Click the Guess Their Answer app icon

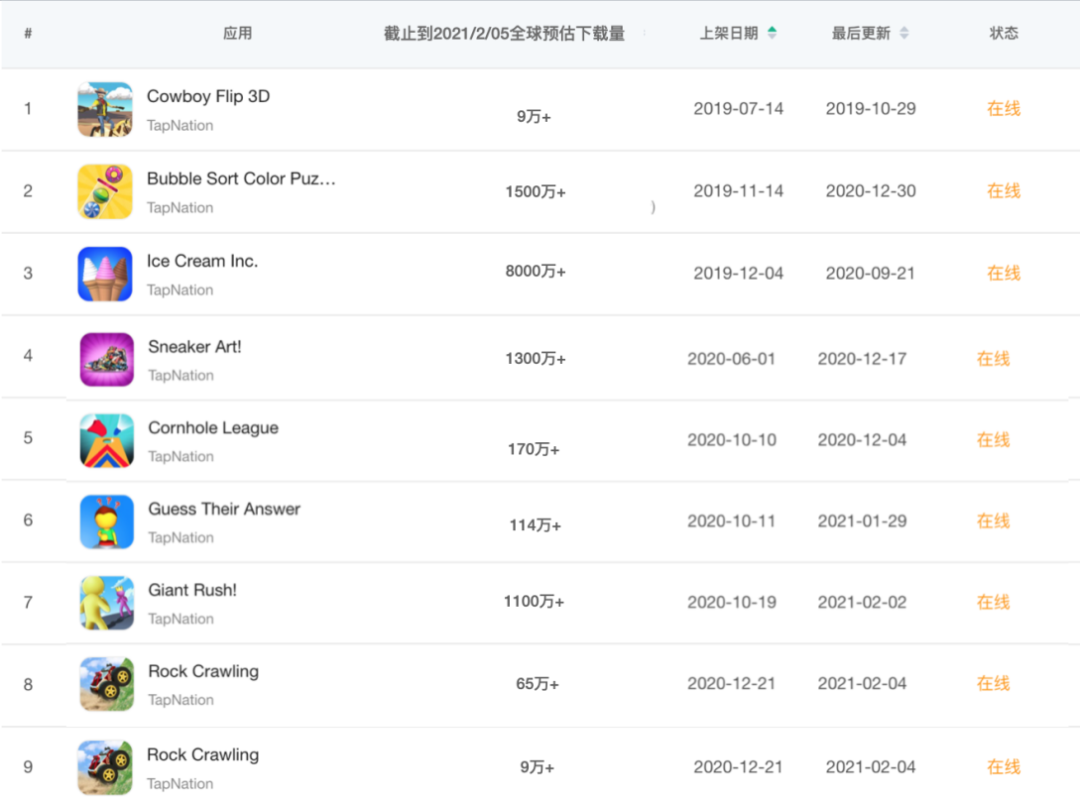point(104,521)
